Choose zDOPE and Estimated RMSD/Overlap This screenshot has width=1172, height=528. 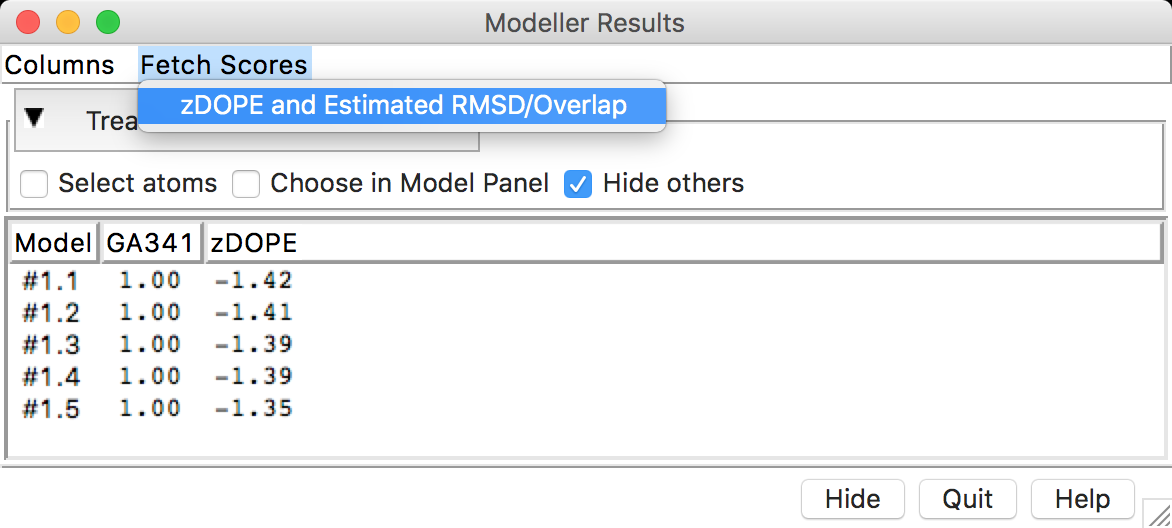402,105
